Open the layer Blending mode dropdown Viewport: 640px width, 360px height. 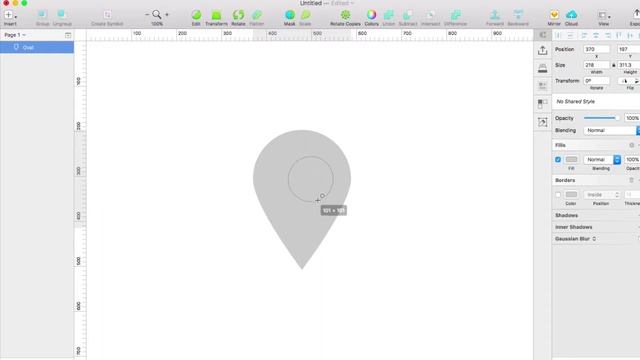tap(611, 130)
